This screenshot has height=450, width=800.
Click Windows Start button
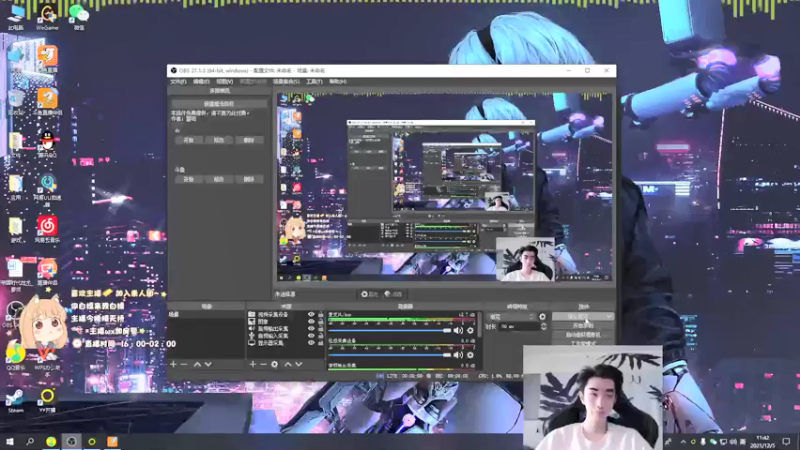(9, 441)
